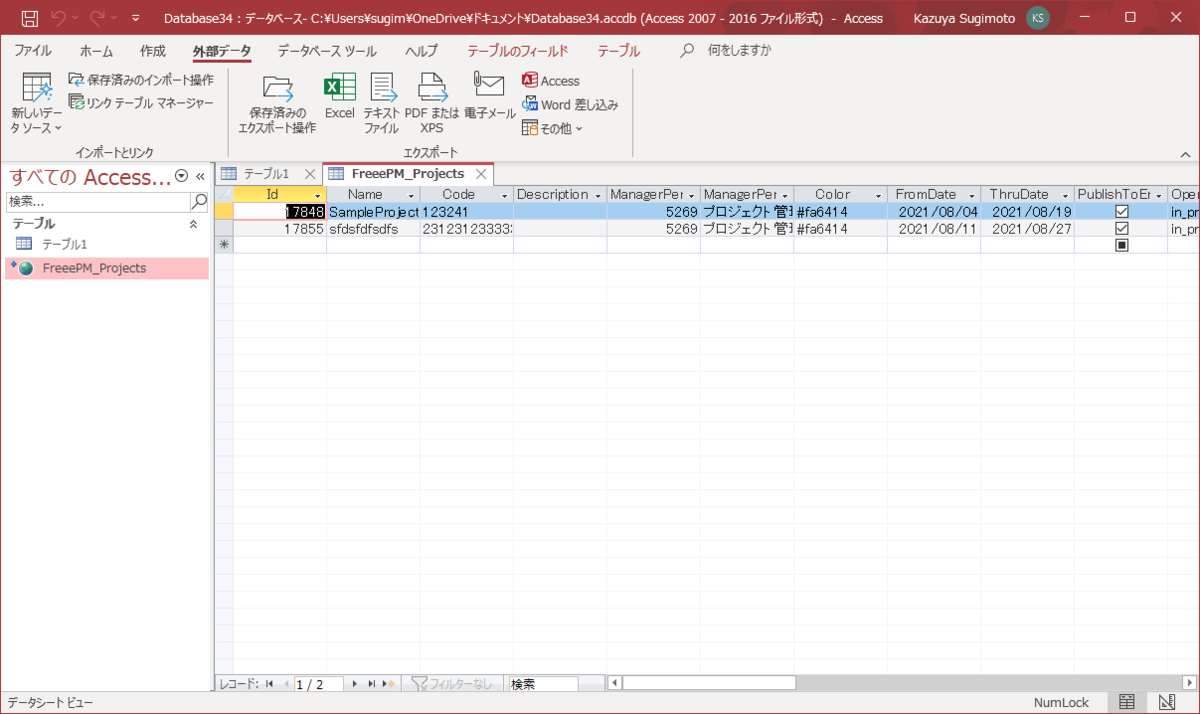Collapse the テーブル group in the navigation pane
1200x714 pixels.
194,224
